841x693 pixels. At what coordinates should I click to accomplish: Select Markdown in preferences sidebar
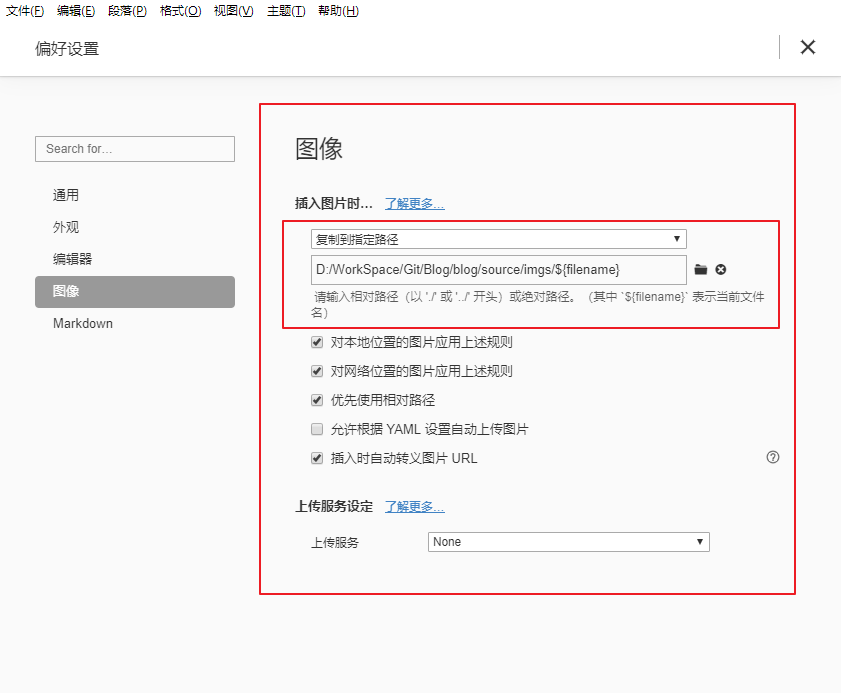pyautogui.click(x=135, y=323)
